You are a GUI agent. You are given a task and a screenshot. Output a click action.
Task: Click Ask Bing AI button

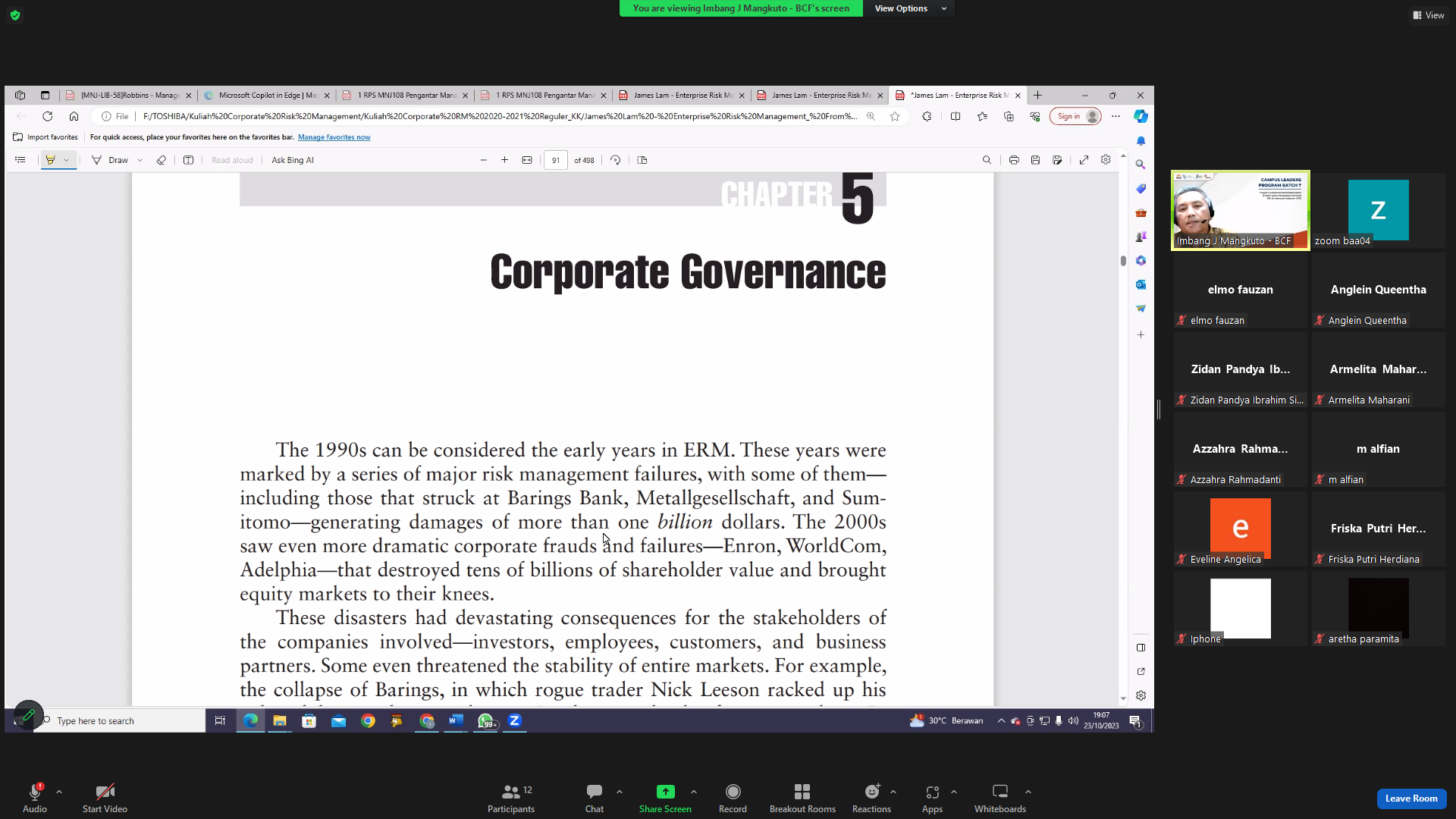point(292,160)
